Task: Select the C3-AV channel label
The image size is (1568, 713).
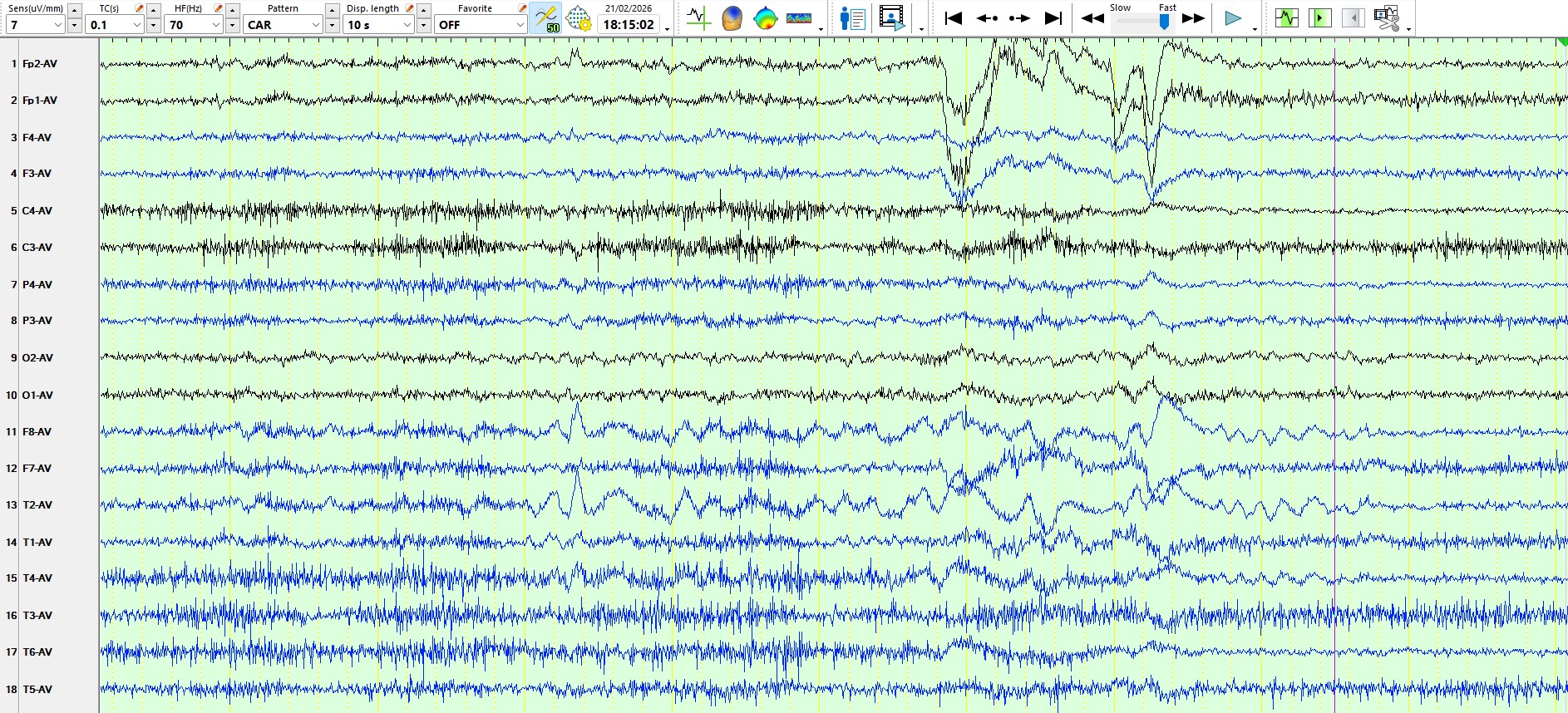Action: [x=37, y=248]
